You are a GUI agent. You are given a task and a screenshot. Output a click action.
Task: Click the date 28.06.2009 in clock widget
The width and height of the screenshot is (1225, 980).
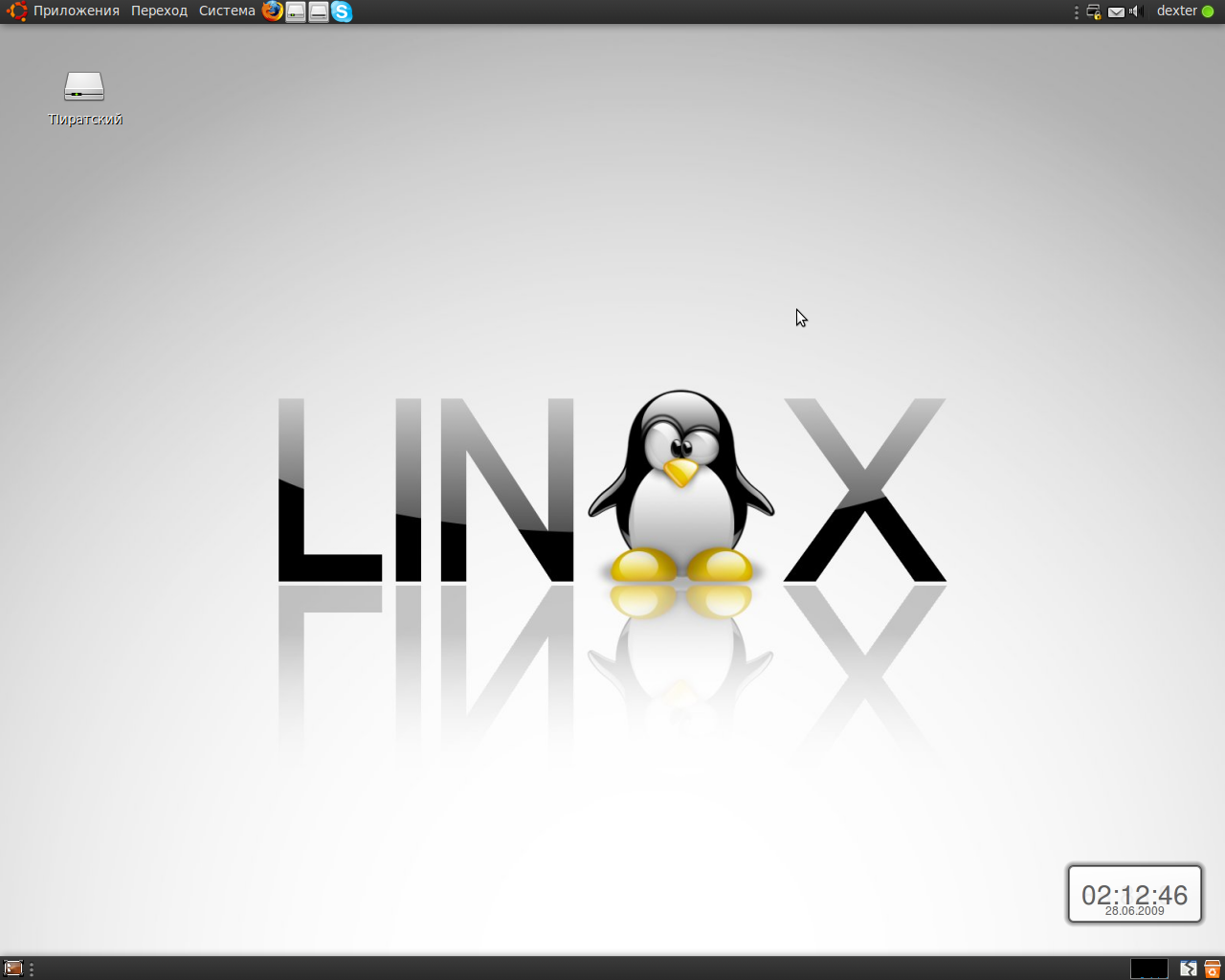click(1135, 911)
